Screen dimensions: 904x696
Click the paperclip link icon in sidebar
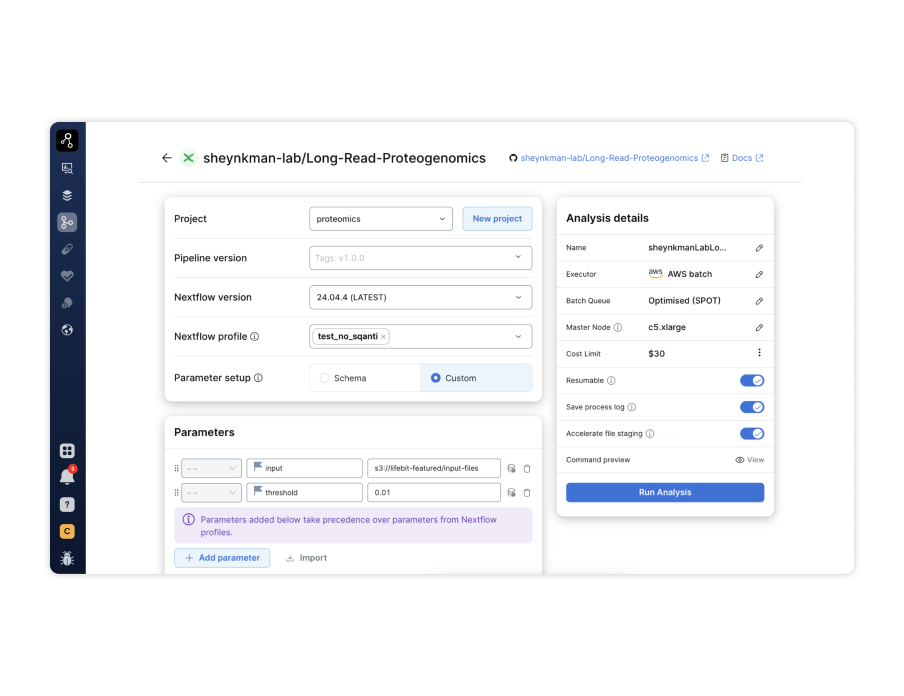67,249
